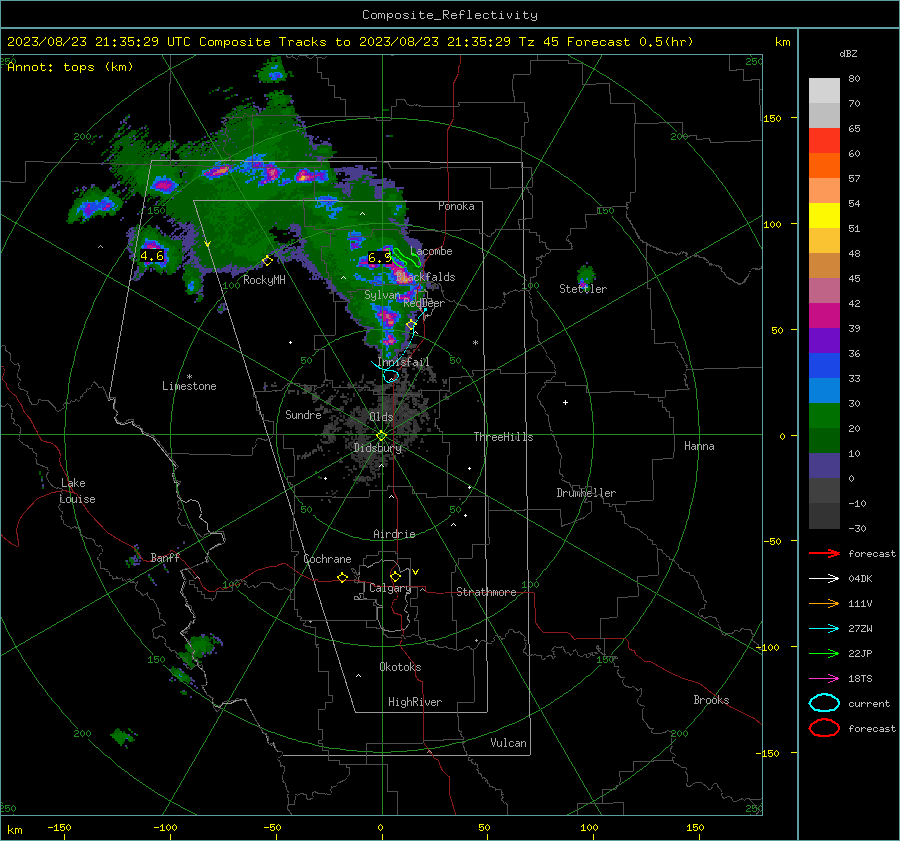Click the Vulcan city label
This screenshot has height=841, width=900.
(x=509, y=743)
